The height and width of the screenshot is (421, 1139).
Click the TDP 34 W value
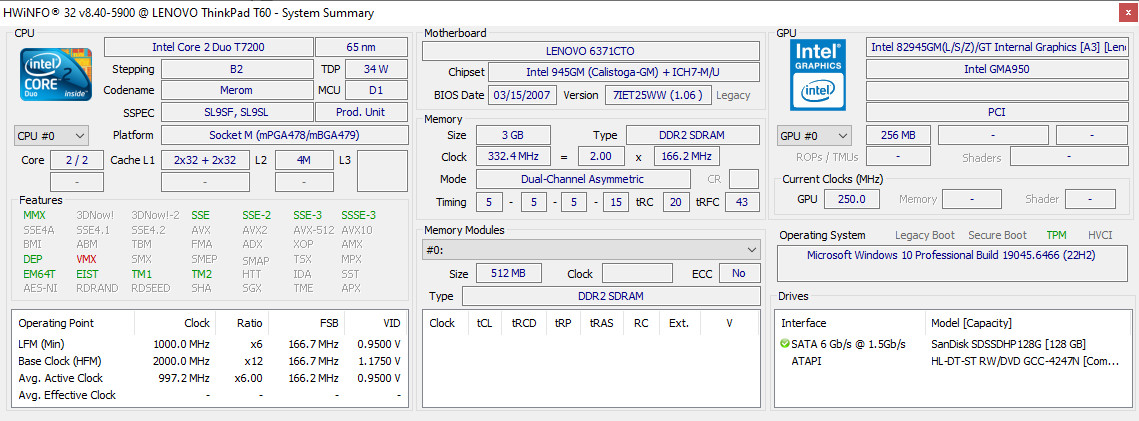[376, 70]
